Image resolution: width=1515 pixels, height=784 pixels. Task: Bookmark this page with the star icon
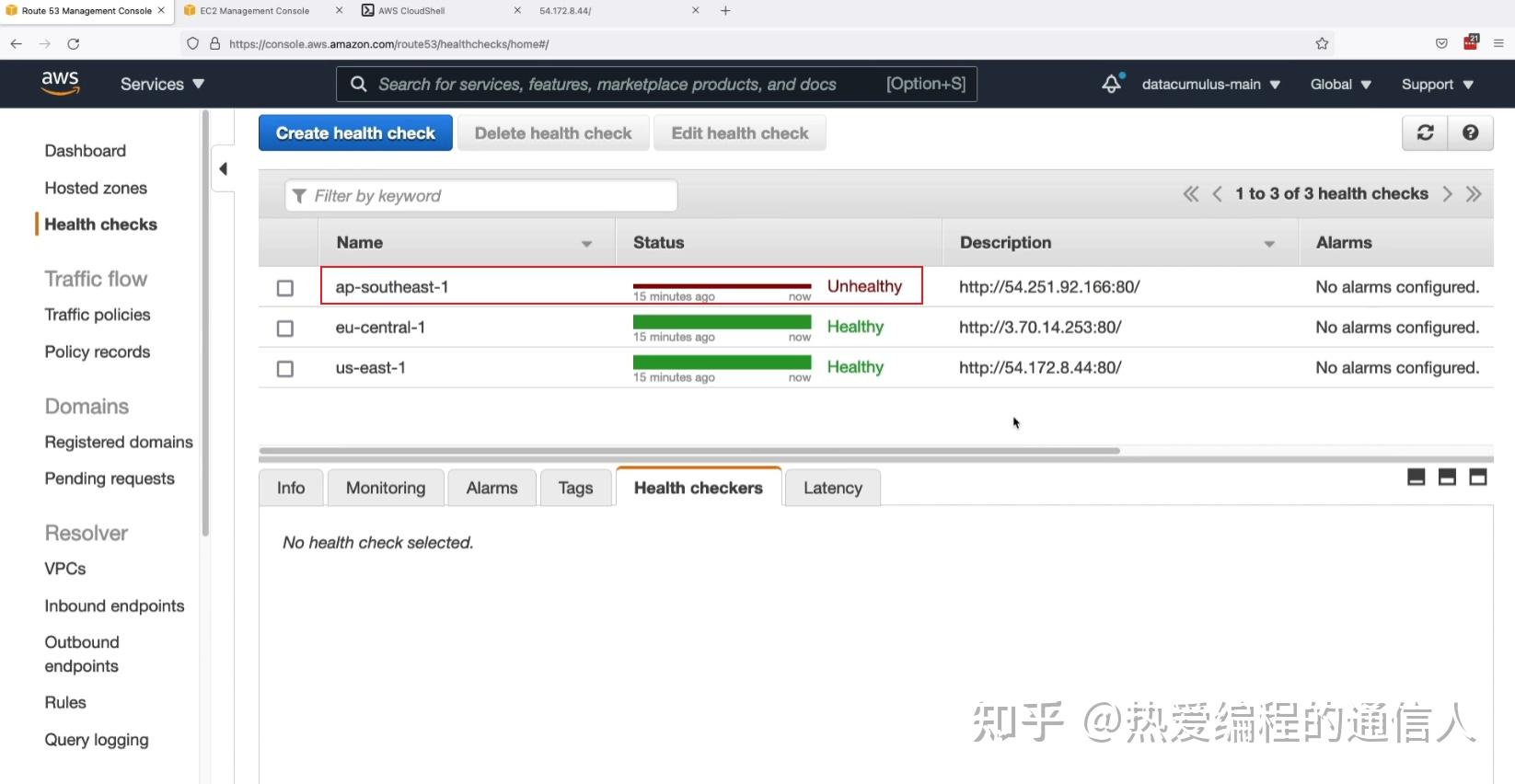[1322, 43]
